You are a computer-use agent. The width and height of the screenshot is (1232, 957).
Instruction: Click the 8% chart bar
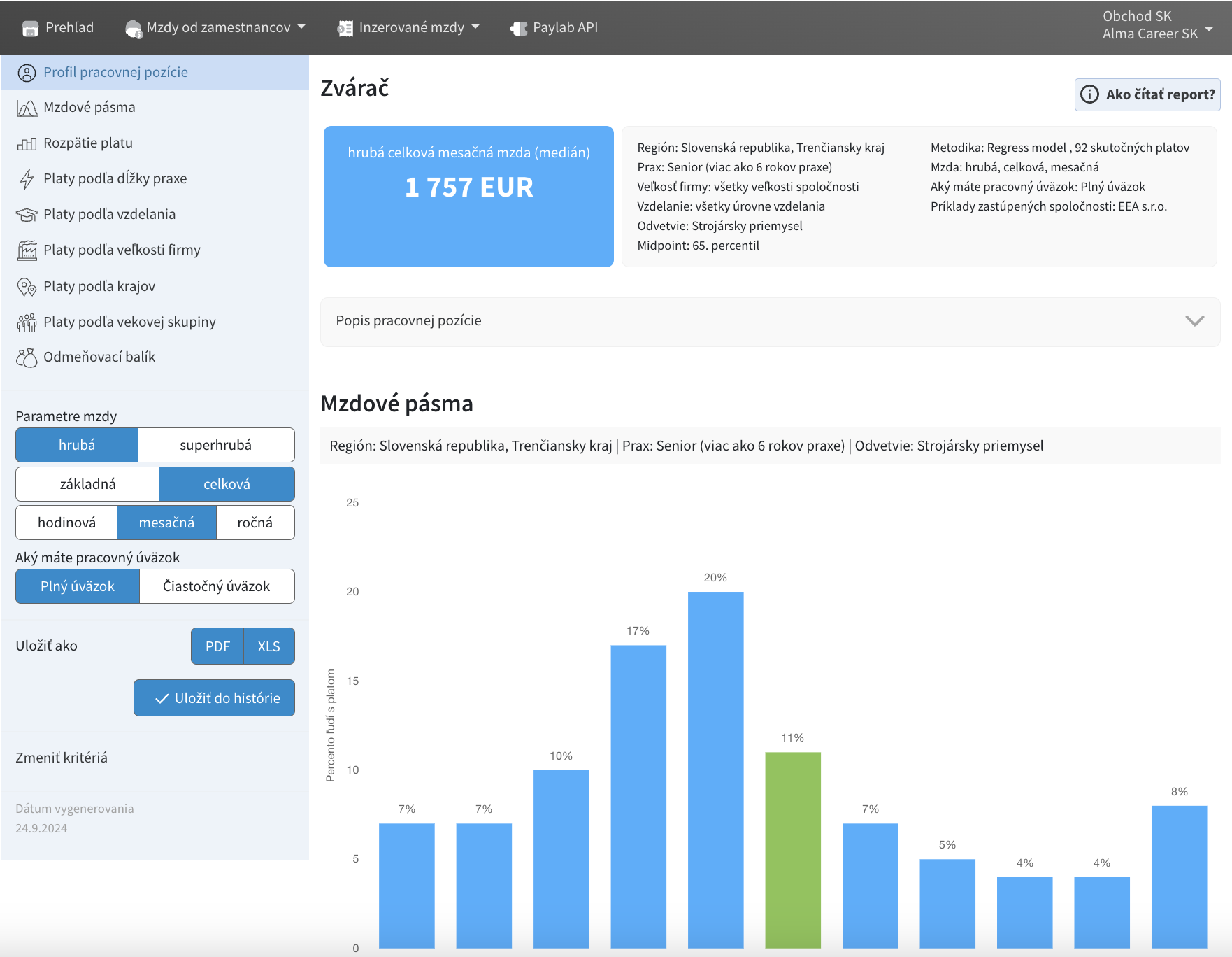tap(1179, 877)
